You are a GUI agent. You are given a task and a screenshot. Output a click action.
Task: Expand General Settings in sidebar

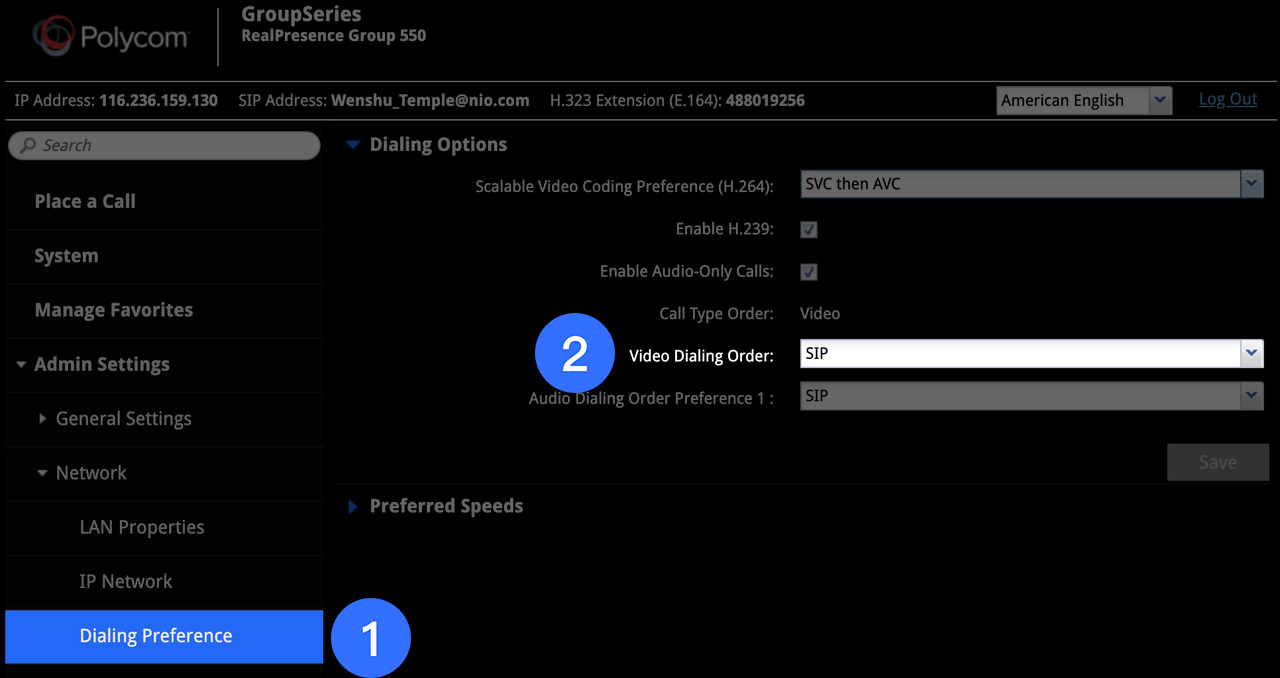click(x=43, y=419)
